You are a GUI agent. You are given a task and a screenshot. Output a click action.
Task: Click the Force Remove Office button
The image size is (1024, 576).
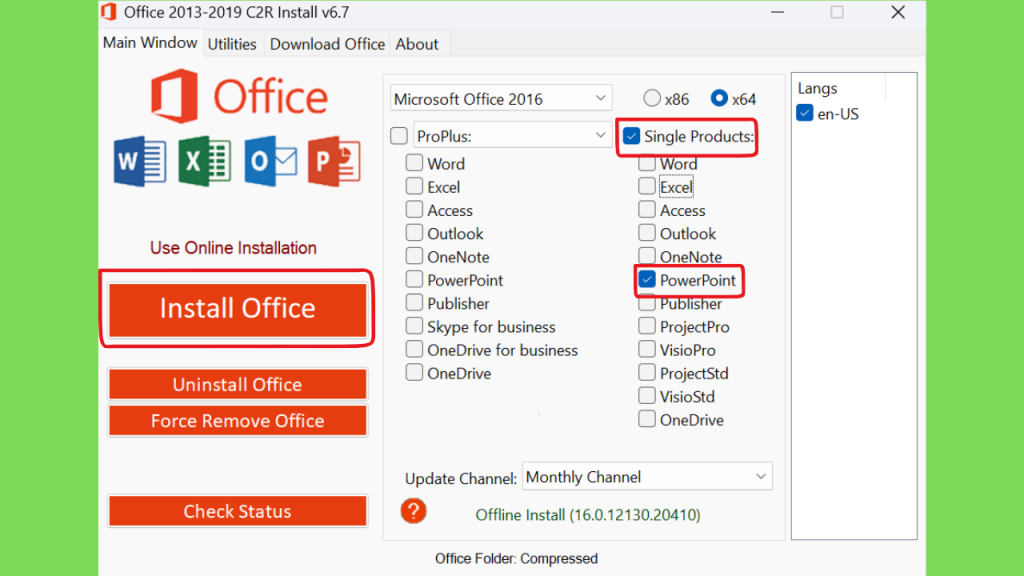(238, 421)
